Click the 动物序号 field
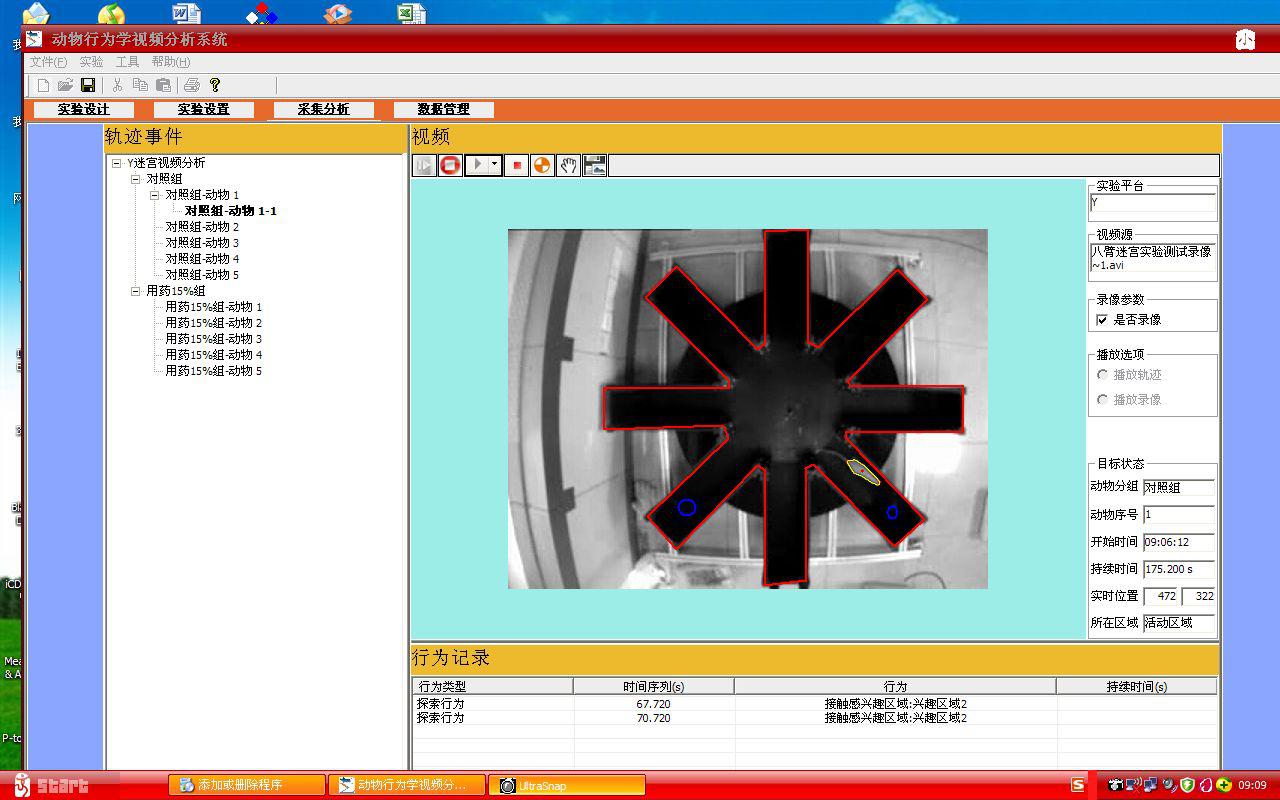 [1178, 514]
